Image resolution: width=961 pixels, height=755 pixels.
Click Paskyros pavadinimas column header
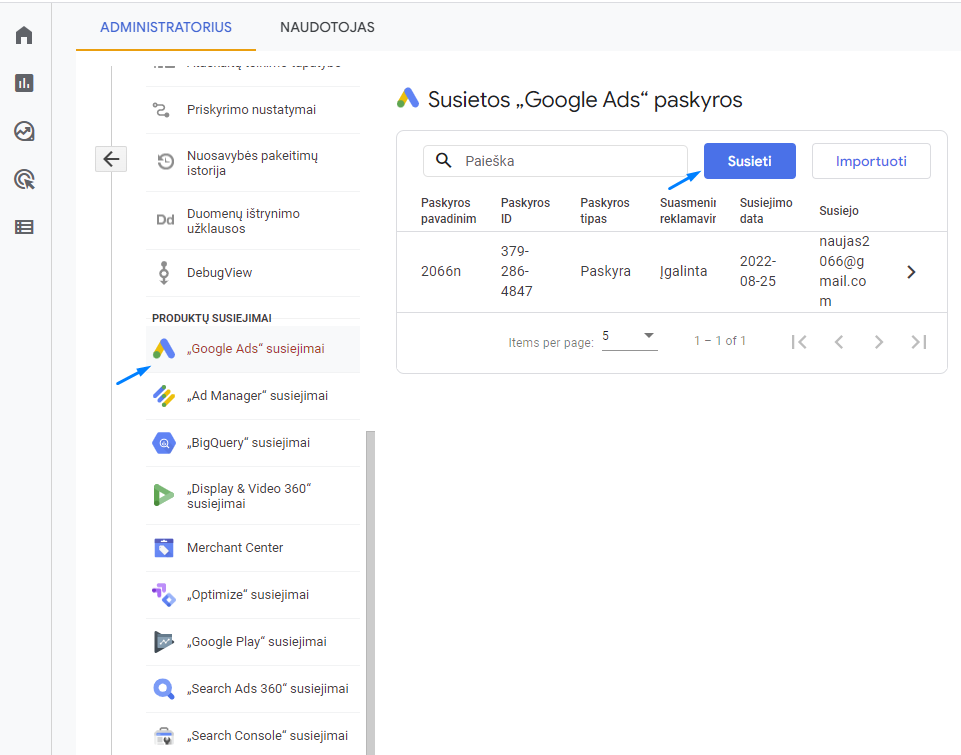(449, 211)
